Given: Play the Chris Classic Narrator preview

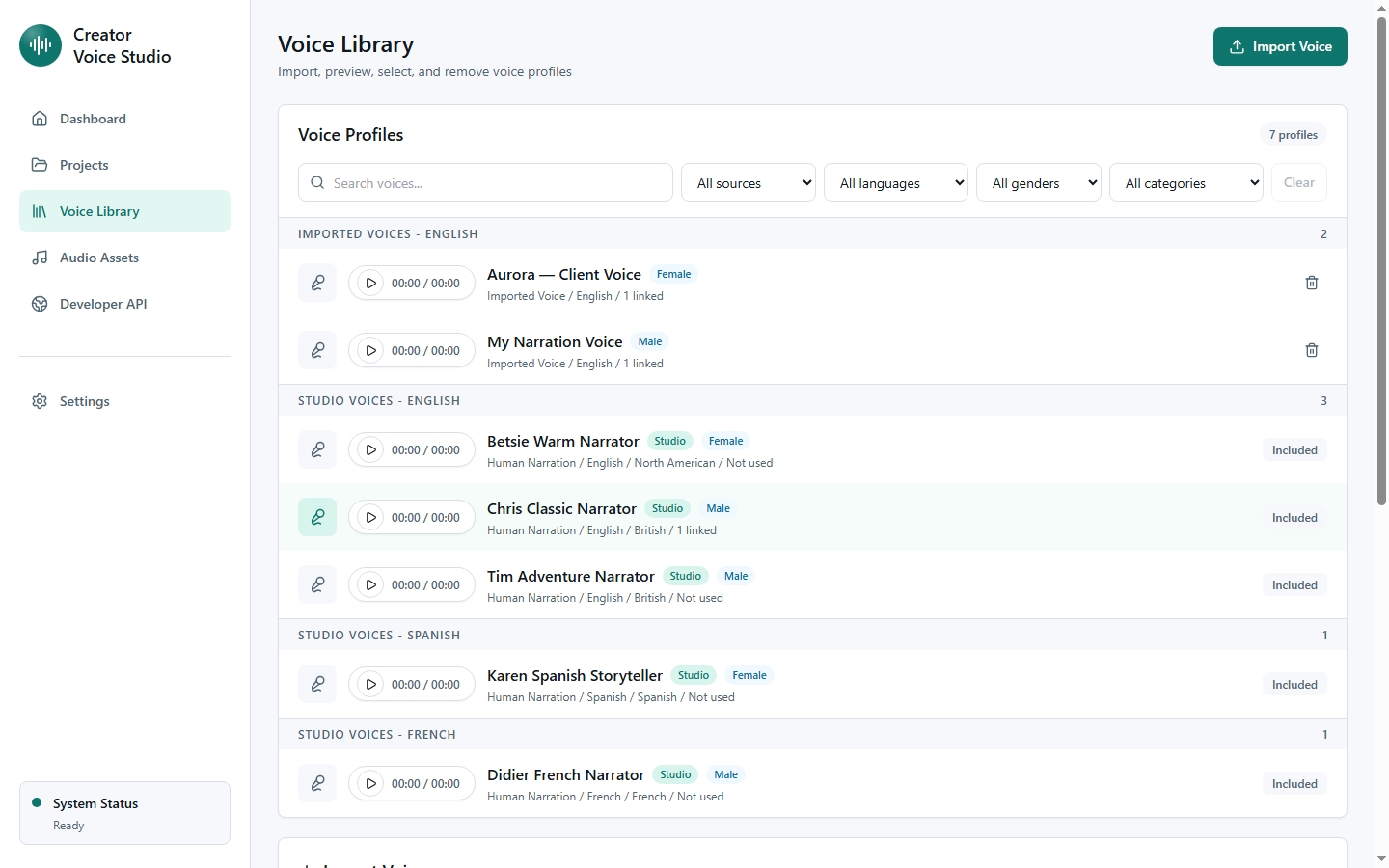Looking at the screenshot, I should (x=371, y=517).
